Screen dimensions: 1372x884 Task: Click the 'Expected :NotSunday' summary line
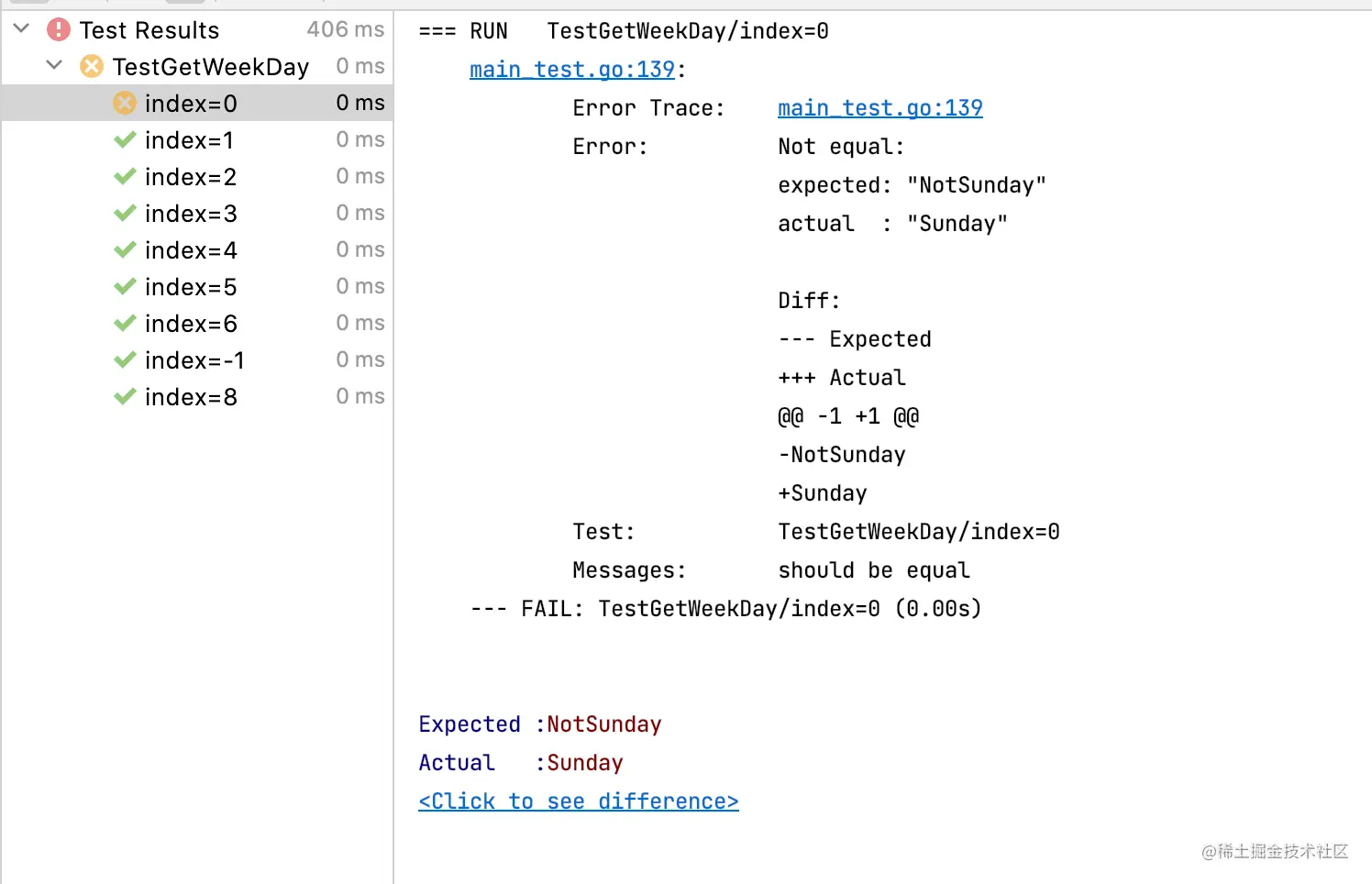(x=540, y=724)
